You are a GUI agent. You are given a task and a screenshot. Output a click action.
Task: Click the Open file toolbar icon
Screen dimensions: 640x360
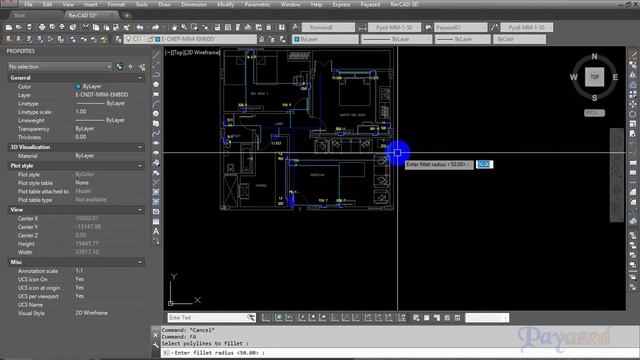click(19, 27)
